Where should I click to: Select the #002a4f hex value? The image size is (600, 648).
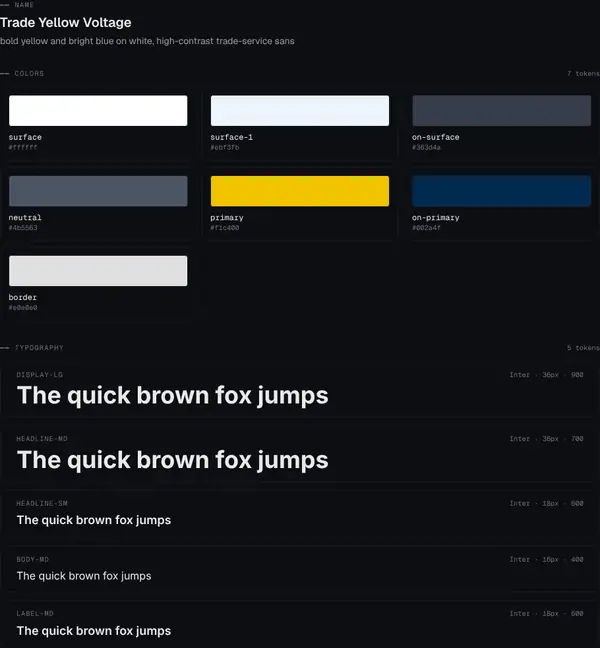tap(426, 228)
